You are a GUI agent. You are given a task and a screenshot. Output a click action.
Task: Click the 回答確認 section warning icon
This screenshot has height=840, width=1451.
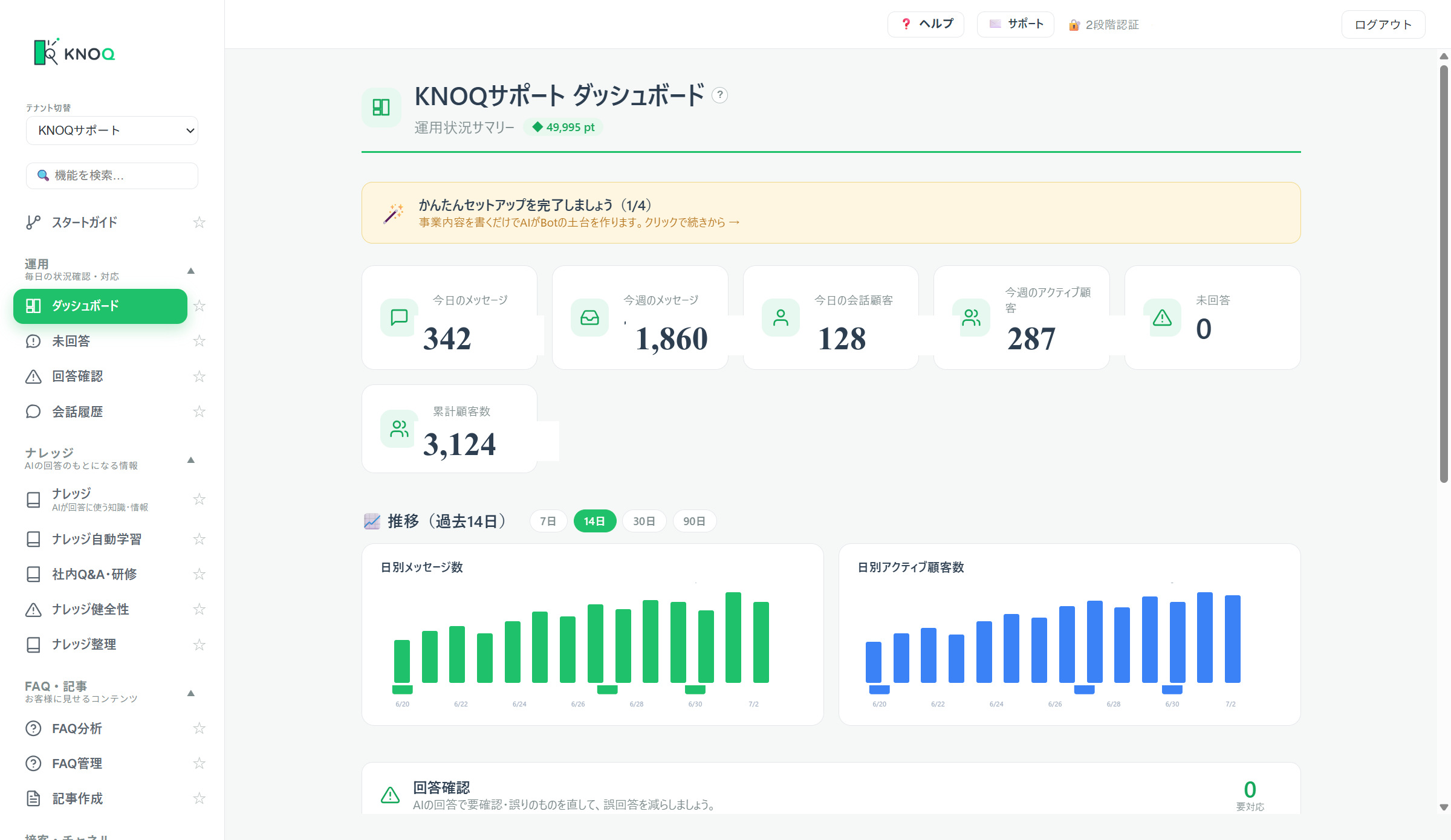[x=390, y=795]
